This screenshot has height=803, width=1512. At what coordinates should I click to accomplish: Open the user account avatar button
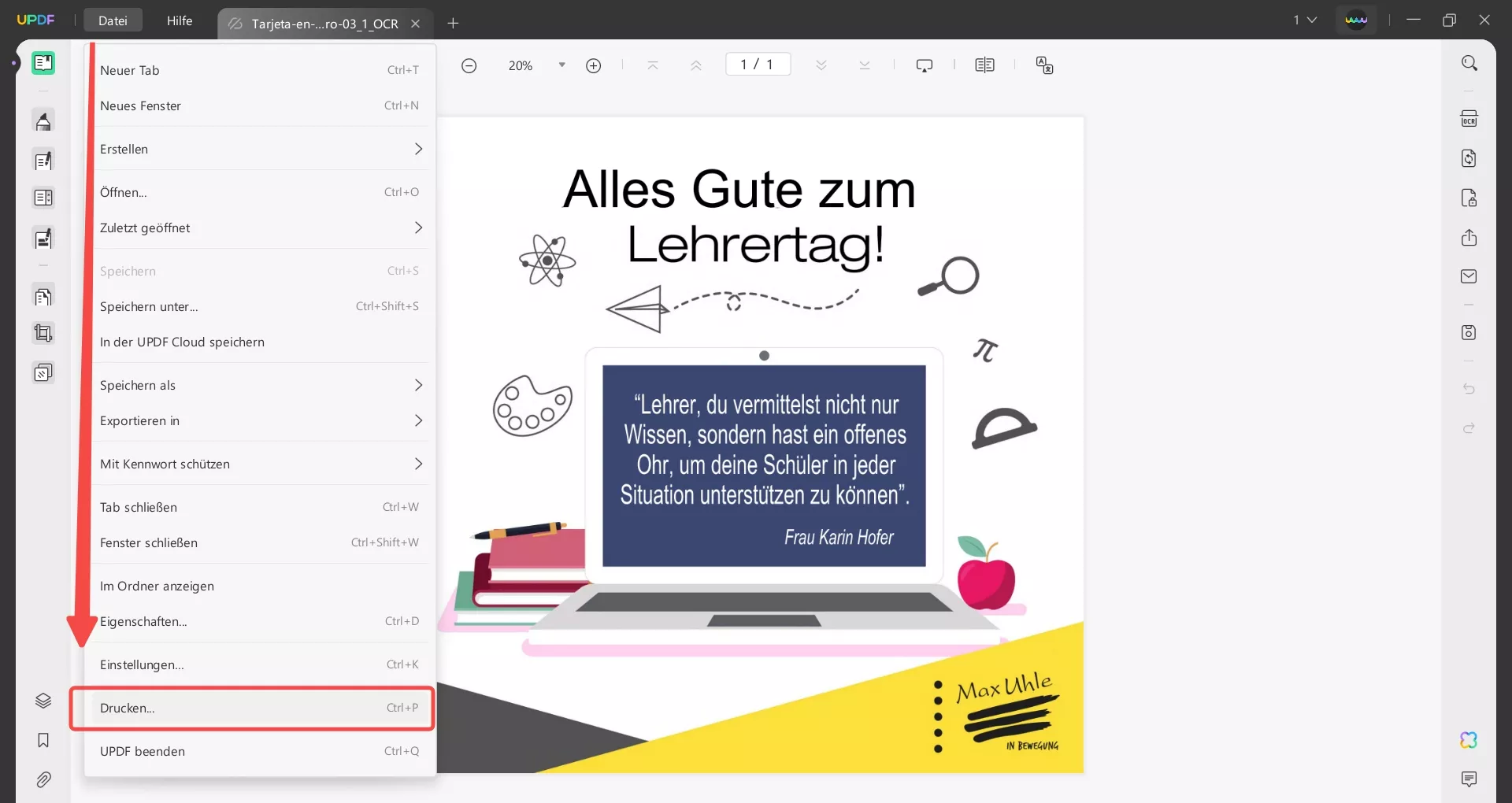point(1356,20)
